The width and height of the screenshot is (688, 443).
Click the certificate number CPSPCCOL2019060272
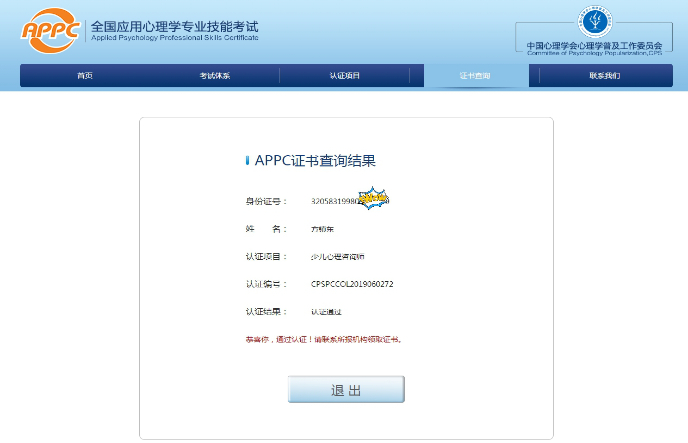[352, 284]
